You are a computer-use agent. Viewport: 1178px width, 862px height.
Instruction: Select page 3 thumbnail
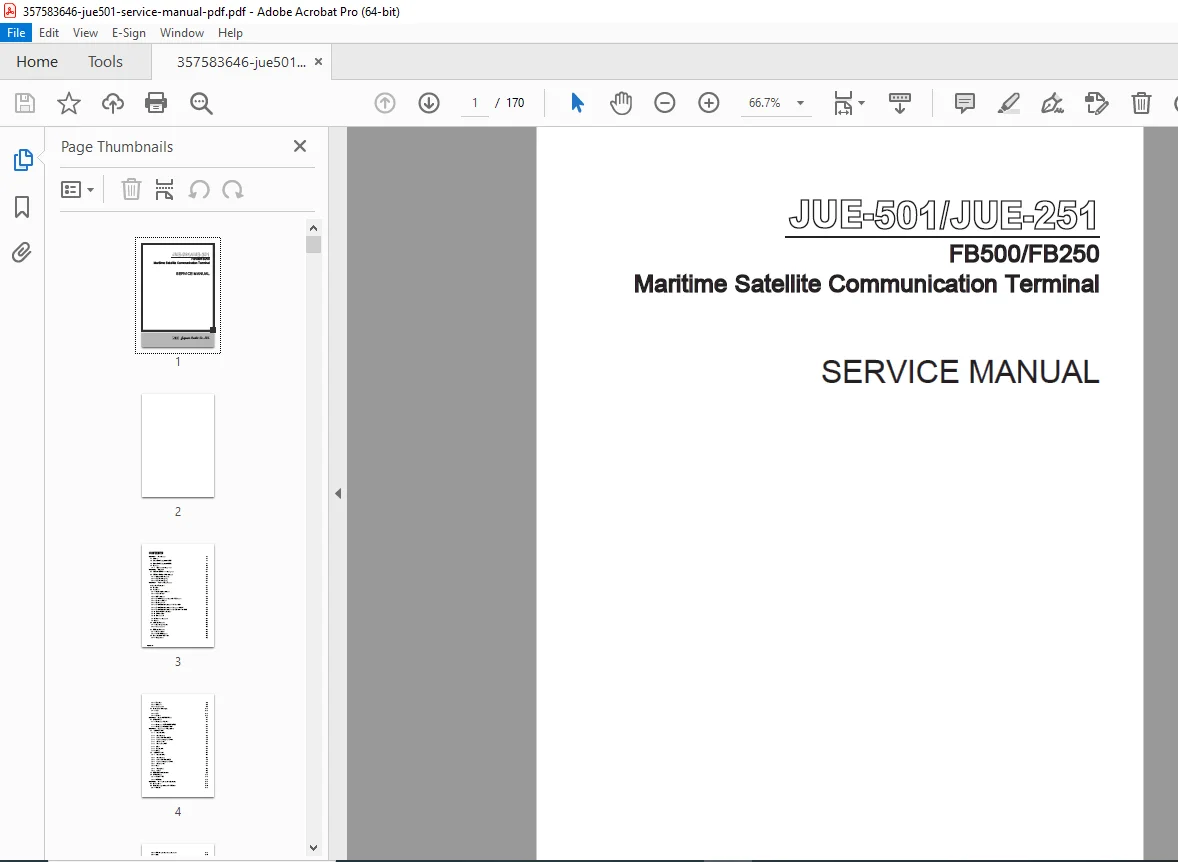pyautogui.click(x=178, y=595)
